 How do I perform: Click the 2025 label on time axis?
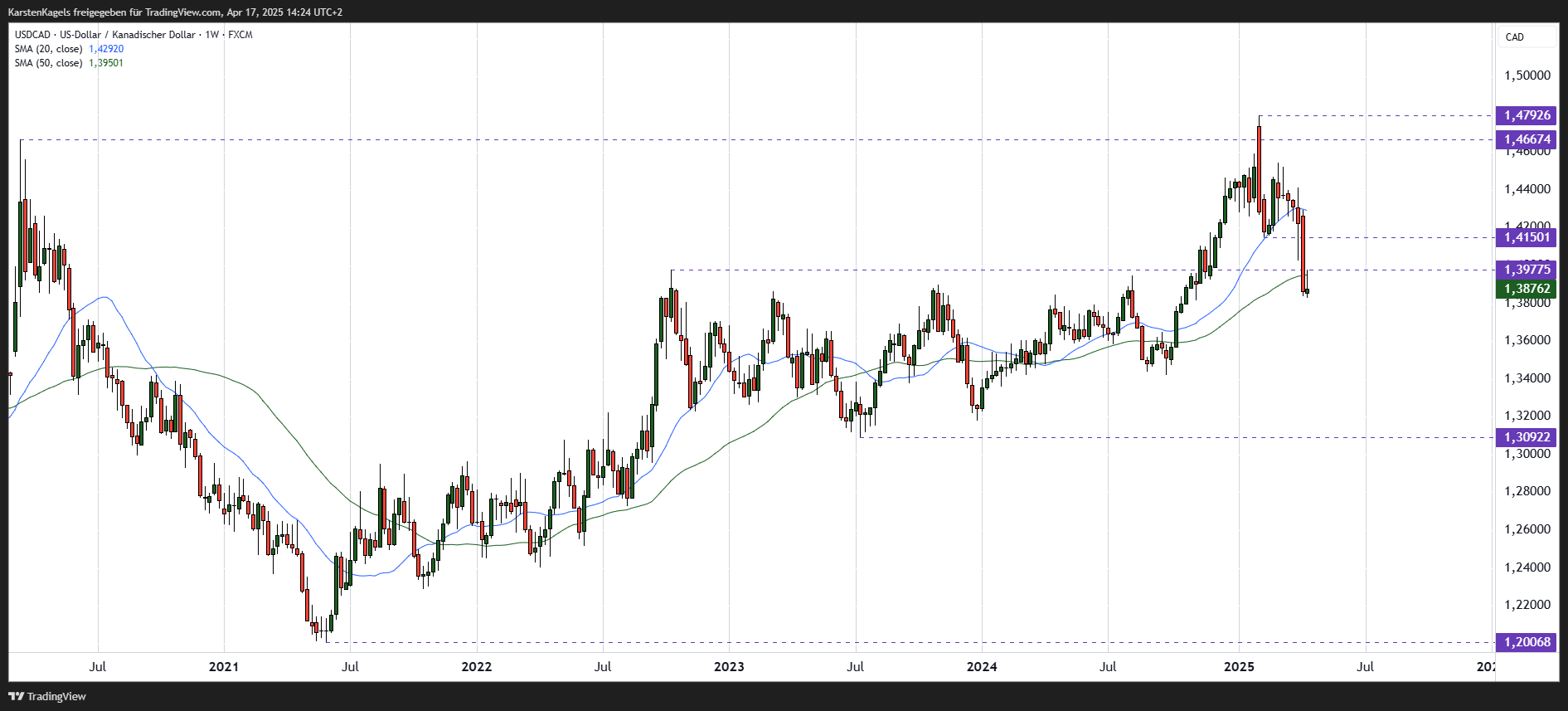coord(1239,666)
